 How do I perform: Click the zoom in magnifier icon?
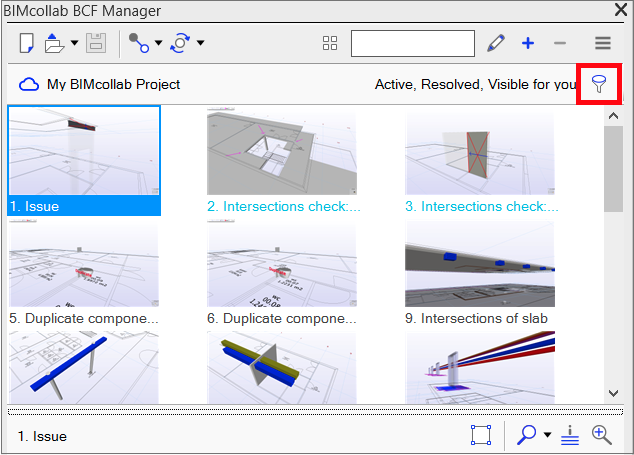602,435
